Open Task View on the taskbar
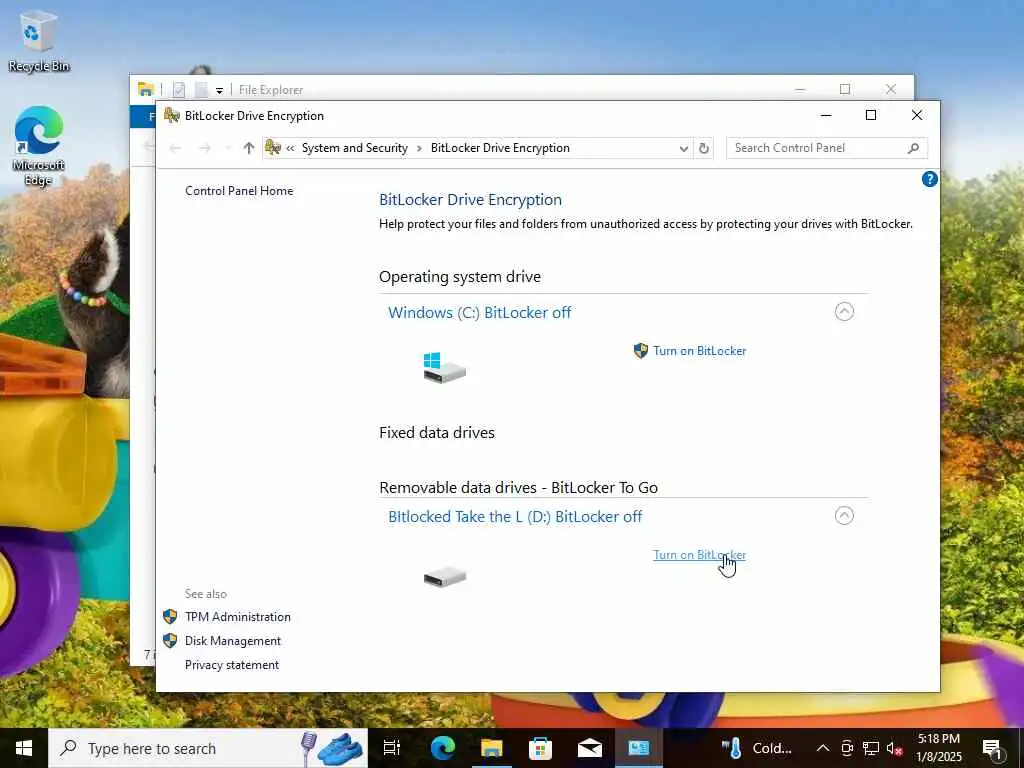Image resolution: width=1024 pixels, height=768 pixels. pos(392,748)
